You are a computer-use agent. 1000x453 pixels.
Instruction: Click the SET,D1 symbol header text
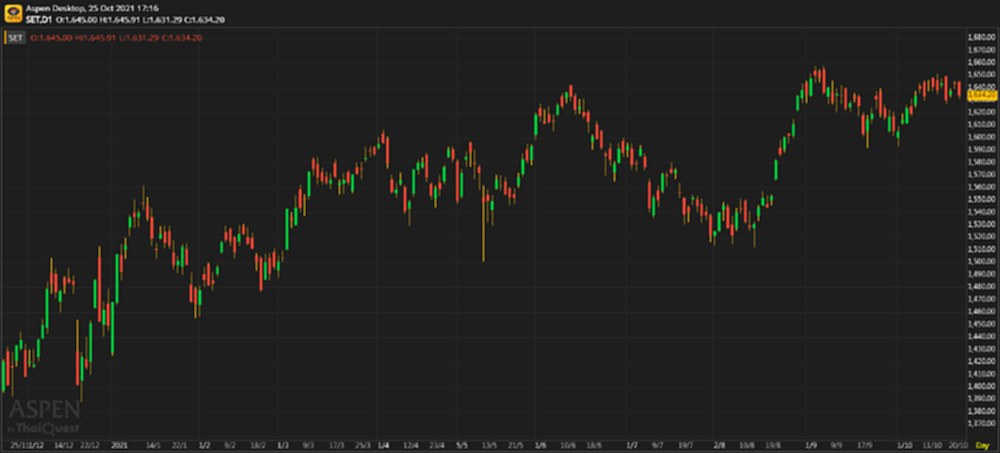(40, 20)
